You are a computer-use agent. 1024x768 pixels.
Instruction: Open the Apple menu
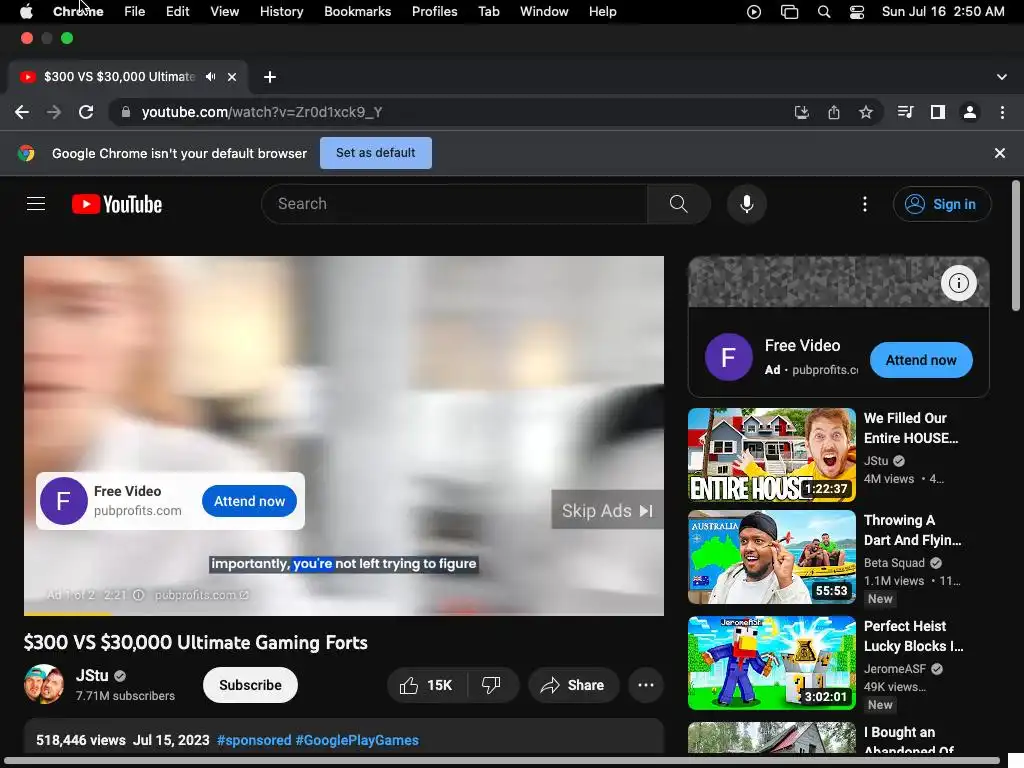[26, 12]
